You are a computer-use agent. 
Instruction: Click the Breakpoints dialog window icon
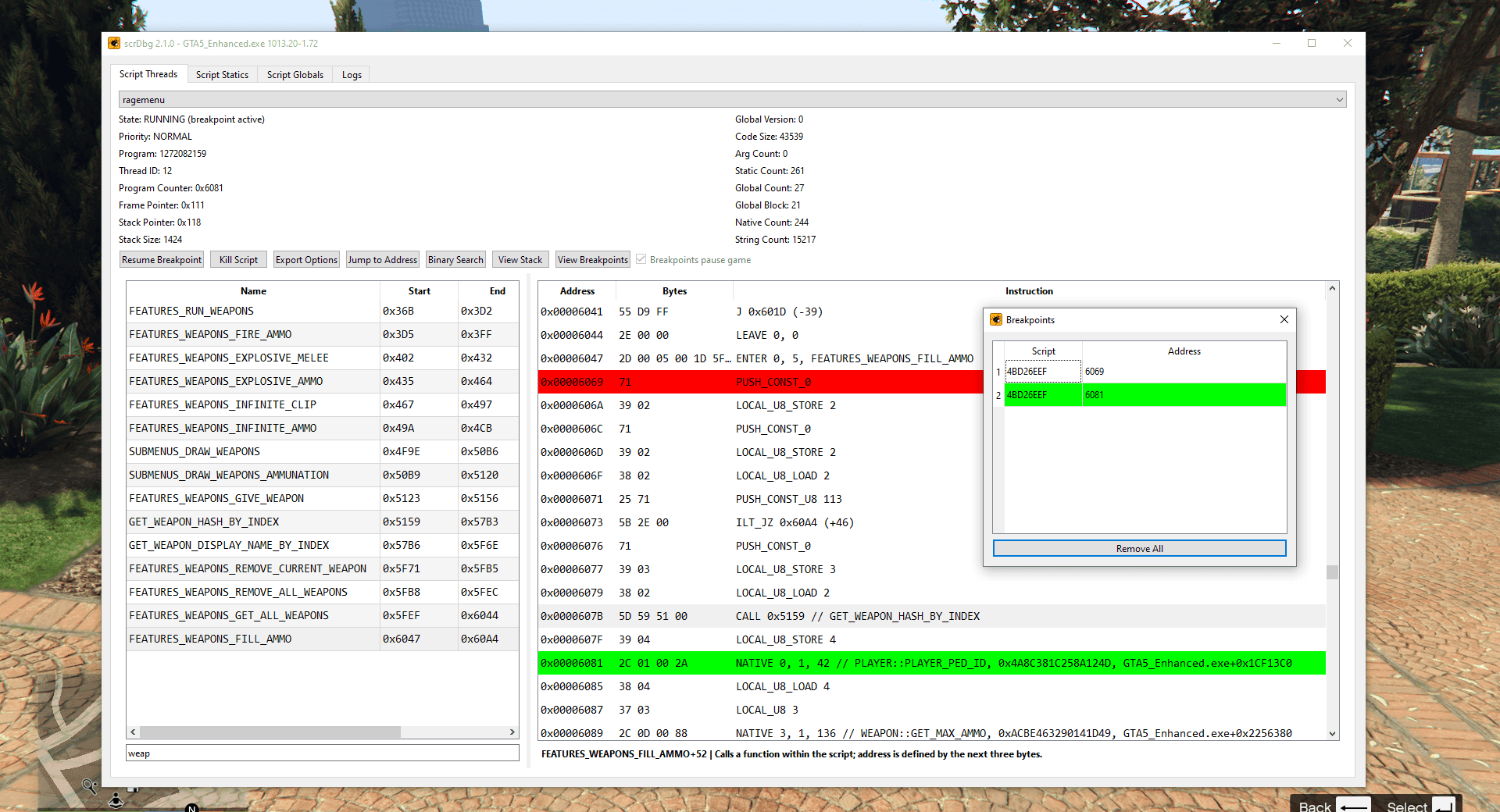tap(996, 319)
